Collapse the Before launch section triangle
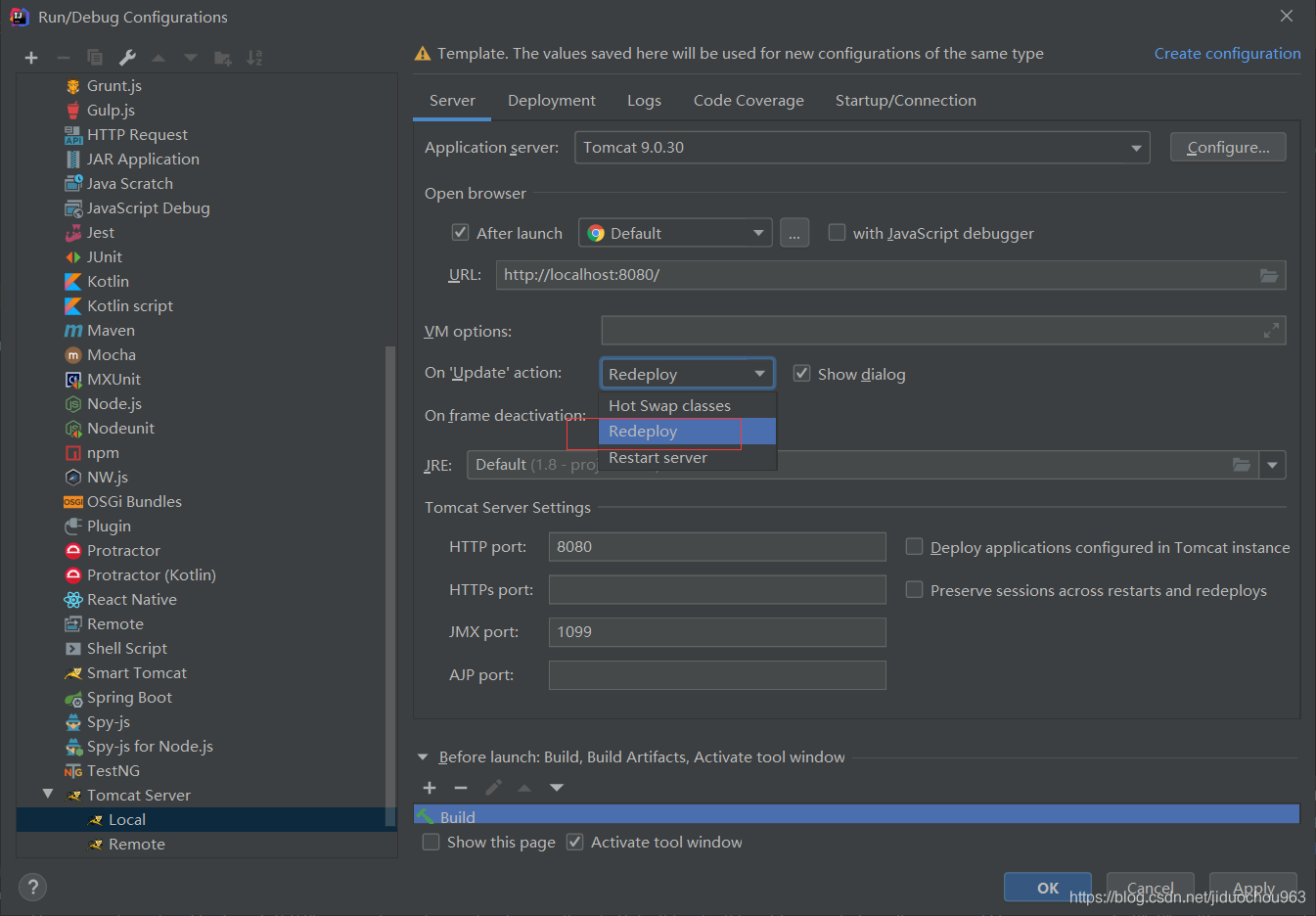1316x916 pixels. 423,757
